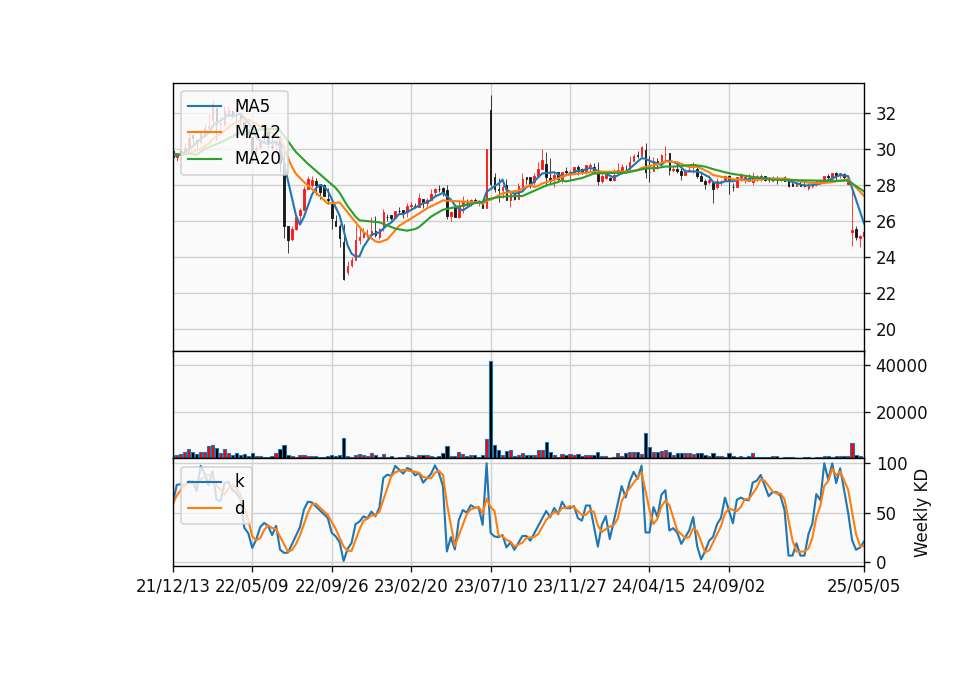Select the 23/02/20 date tick label
960x690 pixels.
411,586
